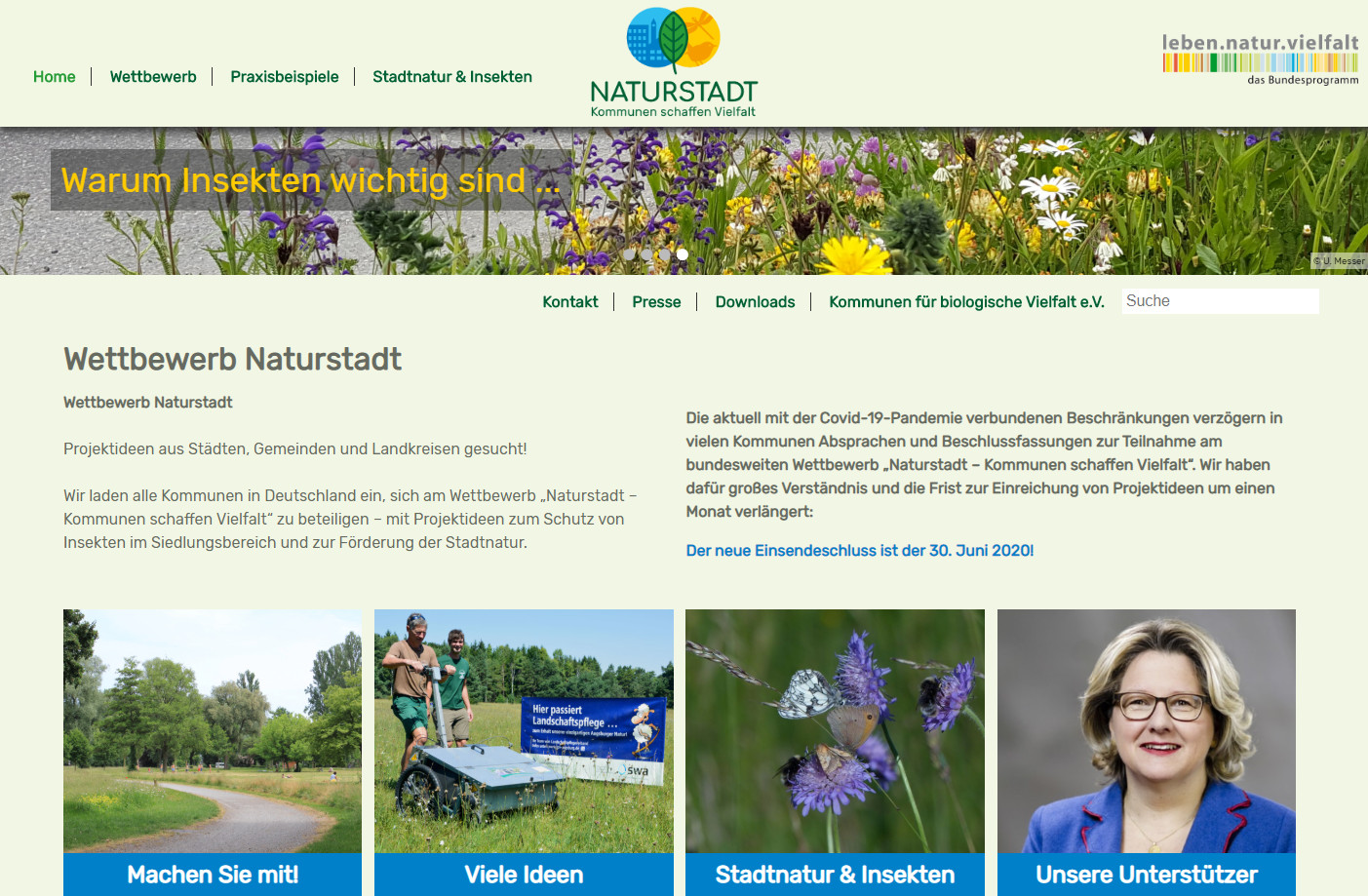Select the first banner slider dot
Image resolution: width=1368 pixels, height=896 pixels.
click(x=629, y=254)
